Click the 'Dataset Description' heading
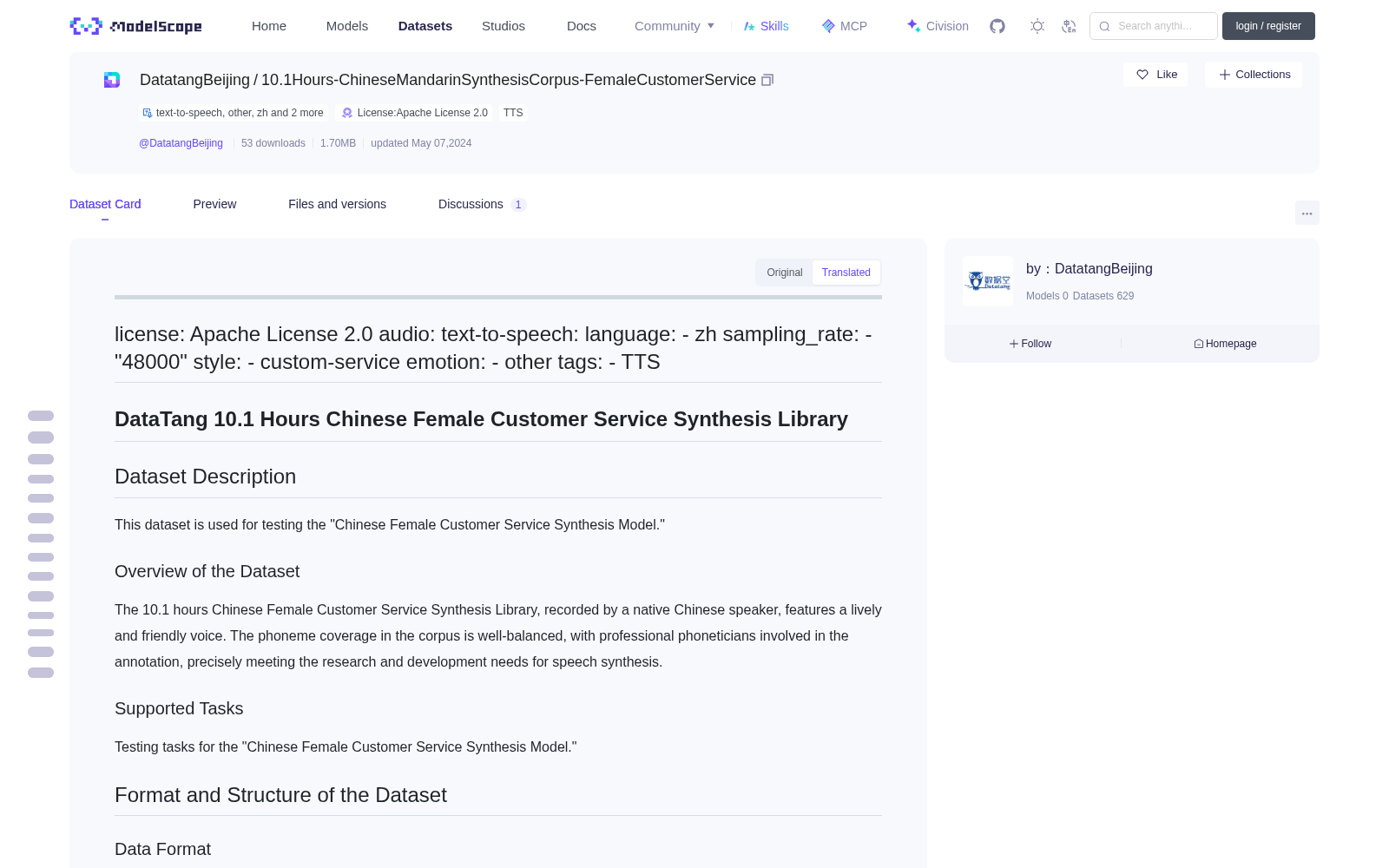The width and height of the screenshot is (1389, 868). coord(205,477)
